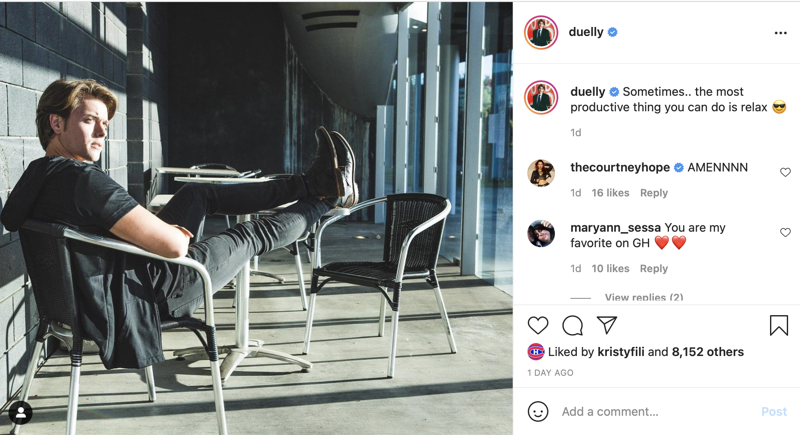Open the three-dot more options menu

click(x=781, y=33)
